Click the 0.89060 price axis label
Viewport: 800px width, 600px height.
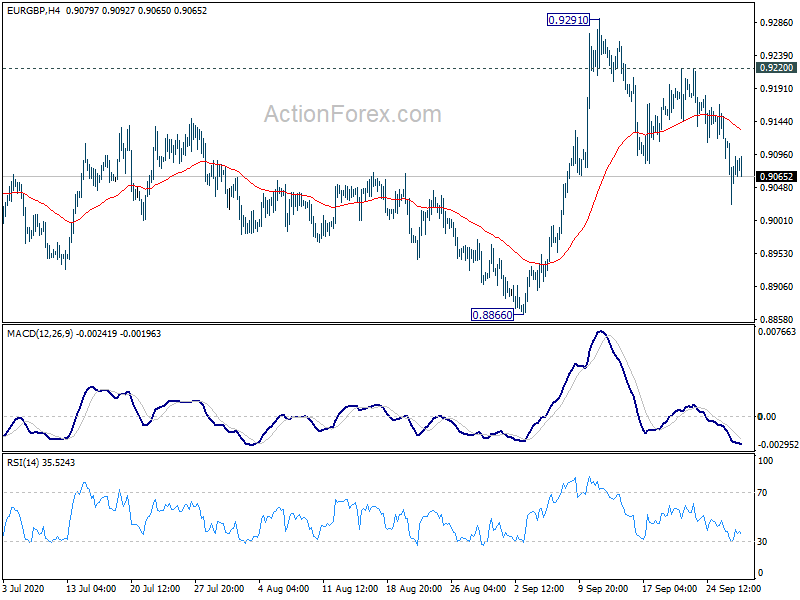point(777,287)
